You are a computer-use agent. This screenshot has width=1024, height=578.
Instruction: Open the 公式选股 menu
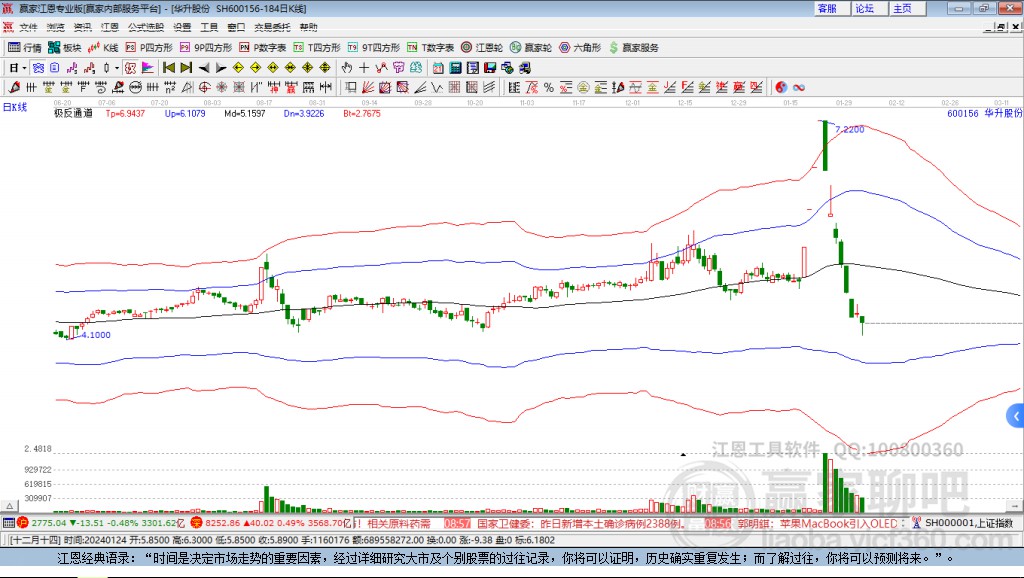coord(144,27)
